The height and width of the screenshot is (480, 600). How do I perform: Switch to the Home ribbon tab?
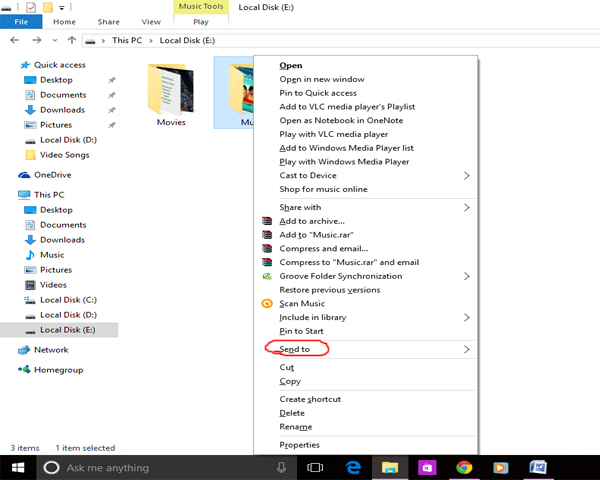(x=64, y=22)
